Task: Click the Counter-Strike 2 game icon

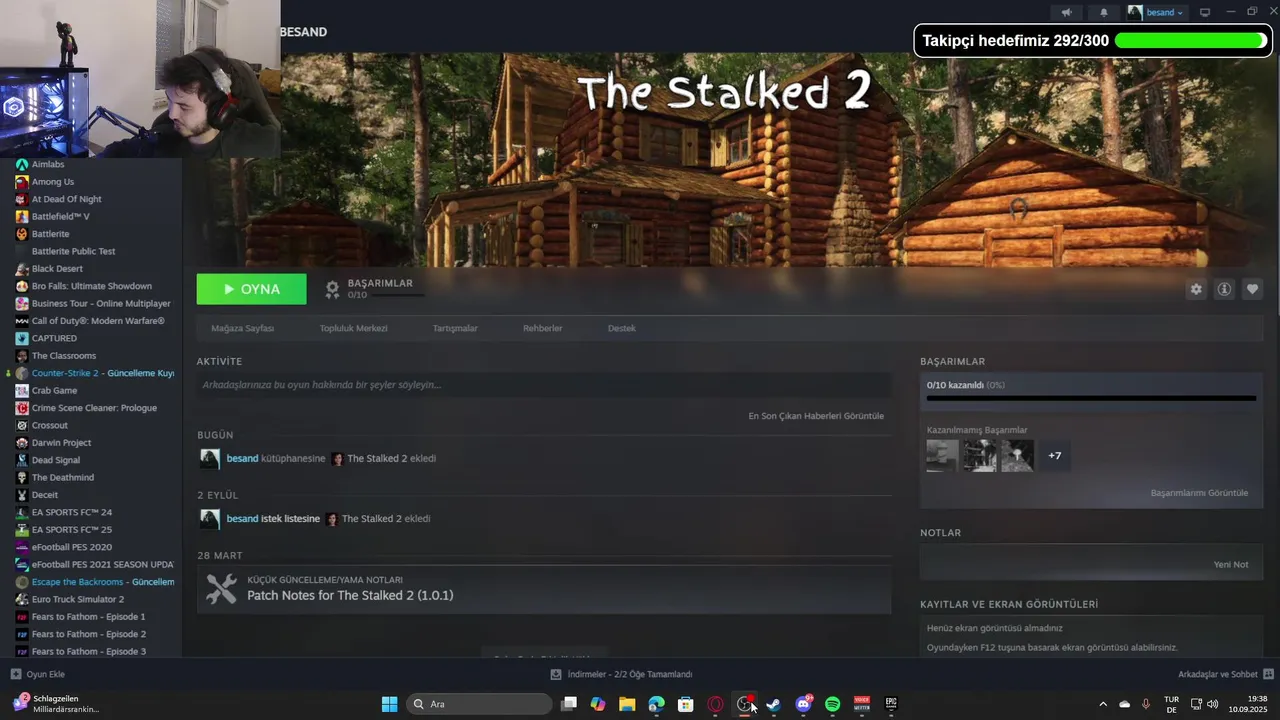Action: click(x=22, y=373)
